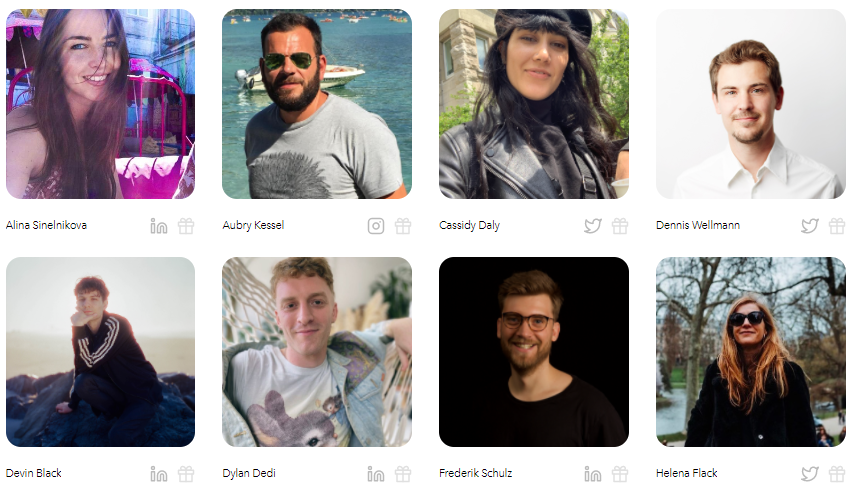This screenshot has width=861, height=493.
Task: Select Devin Black's profile photo
Action: coord(100,352)
